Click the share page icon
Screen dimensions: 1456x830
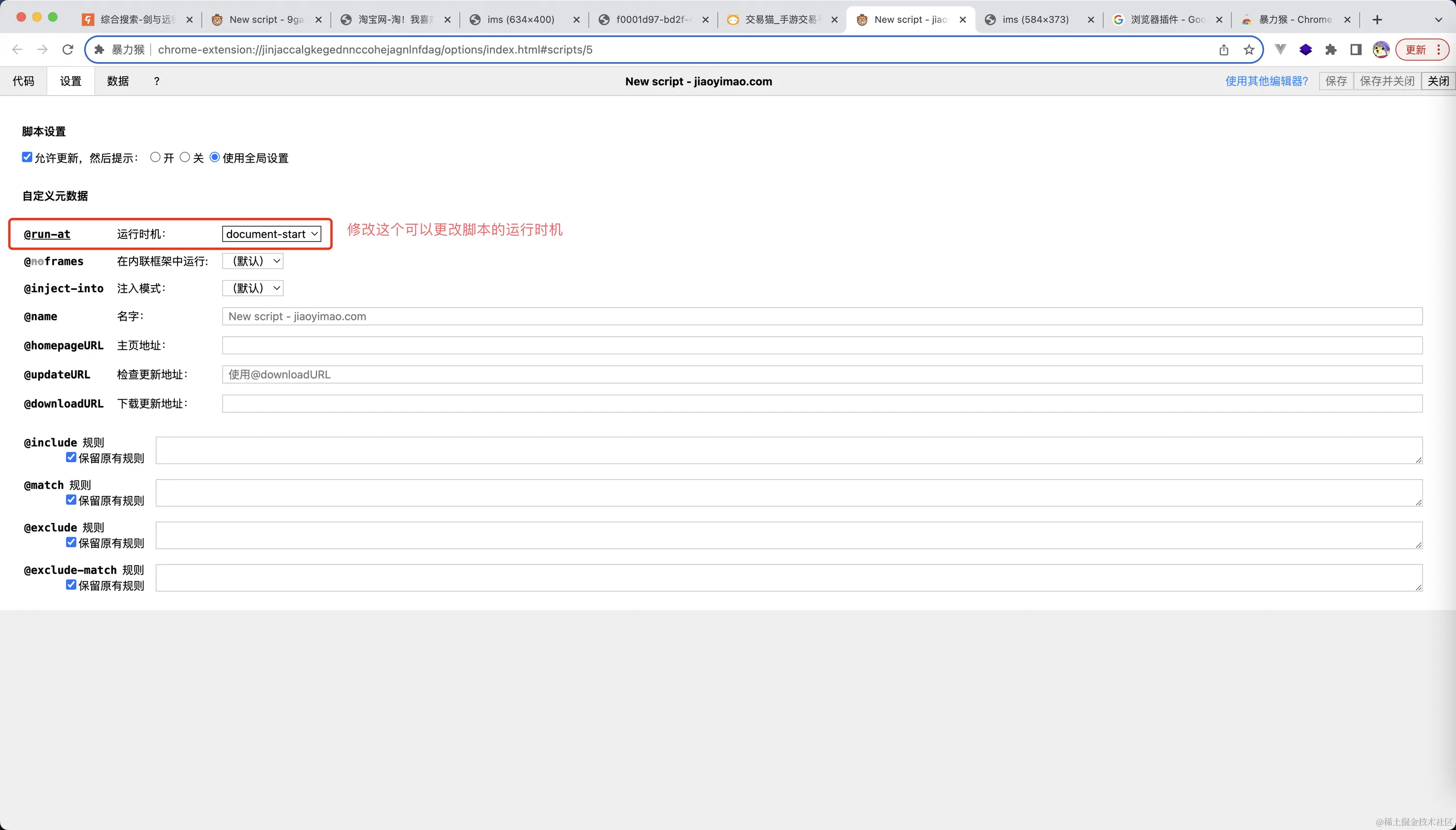click(1223, 50)
